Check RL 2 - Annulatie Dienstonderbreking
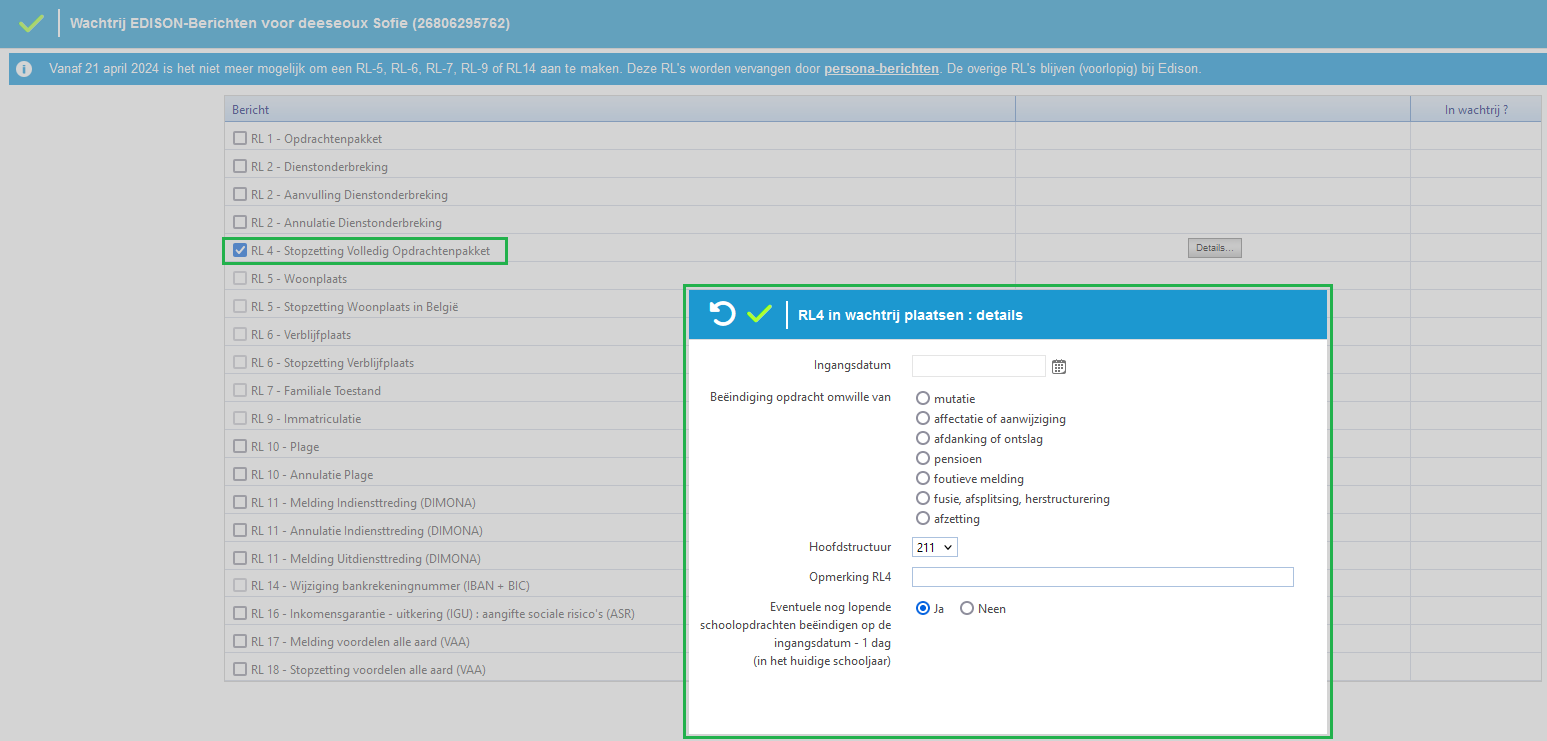The height and width of the screenshot is (741, 1547). click(240, 222)
